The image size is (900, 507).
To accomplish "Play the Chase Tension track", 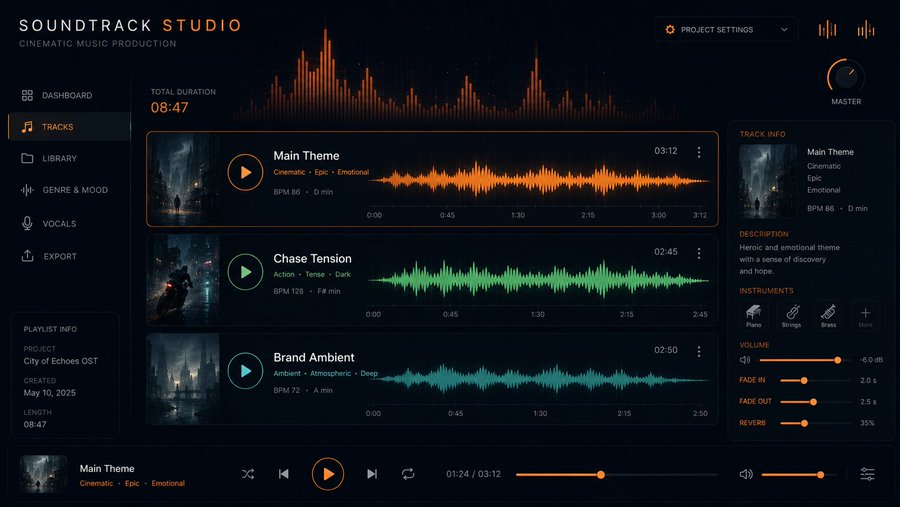I will point(245,272).
